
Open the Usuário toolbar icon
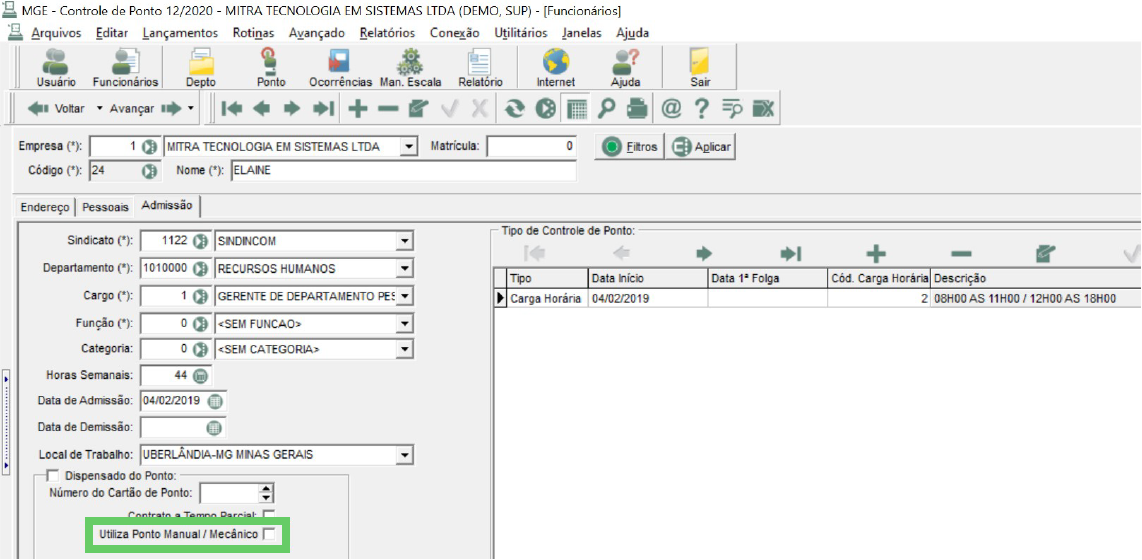coord(55,67)
